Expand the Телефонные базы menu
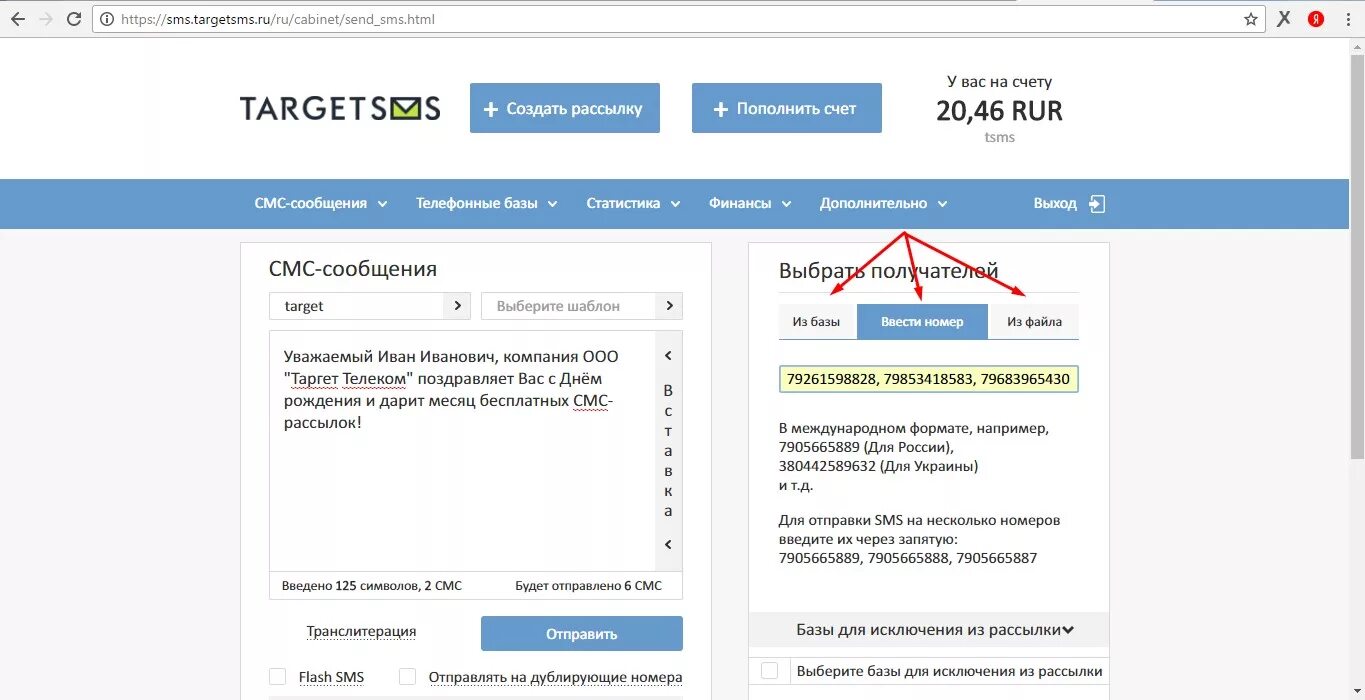 [487, 203]
